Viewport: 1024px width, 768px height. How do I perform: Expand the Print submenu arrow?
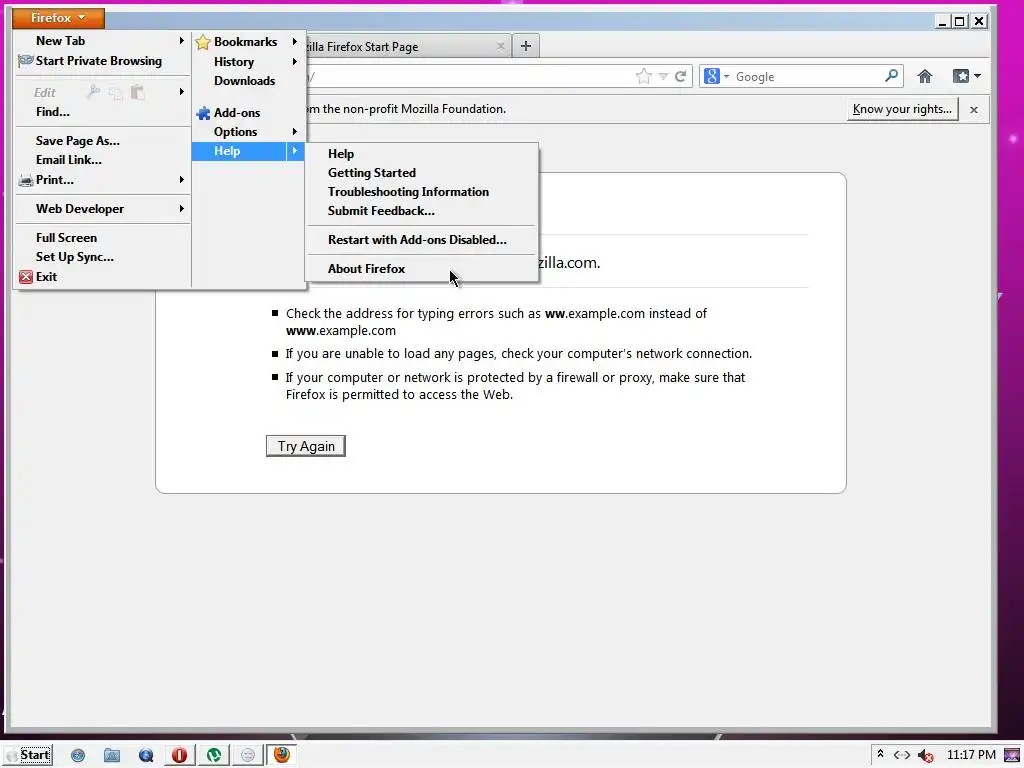[182, 180]
